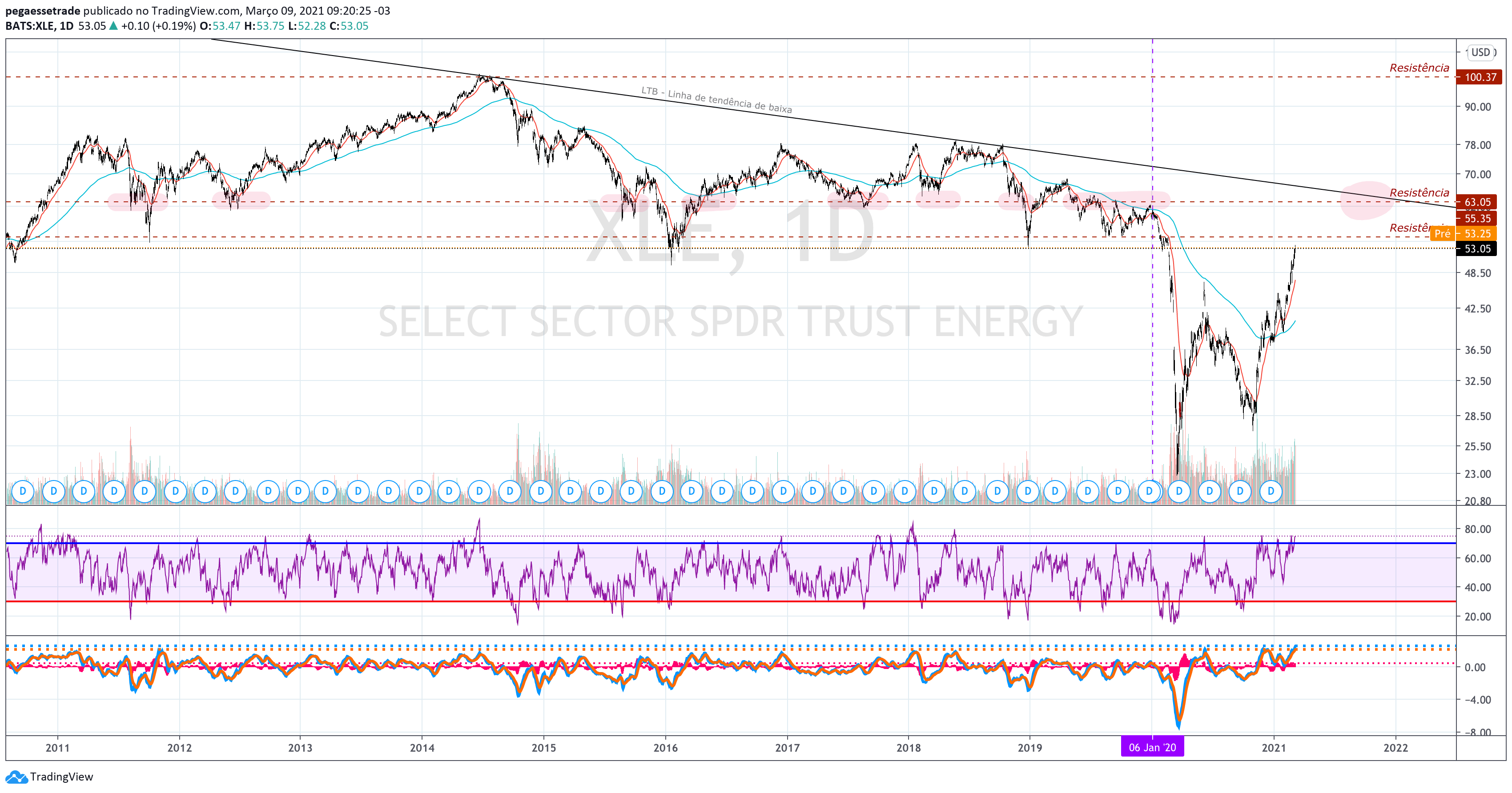Click the red 55.35 price label
The width and height of the screenshot is (1512, 793).
1477,218
